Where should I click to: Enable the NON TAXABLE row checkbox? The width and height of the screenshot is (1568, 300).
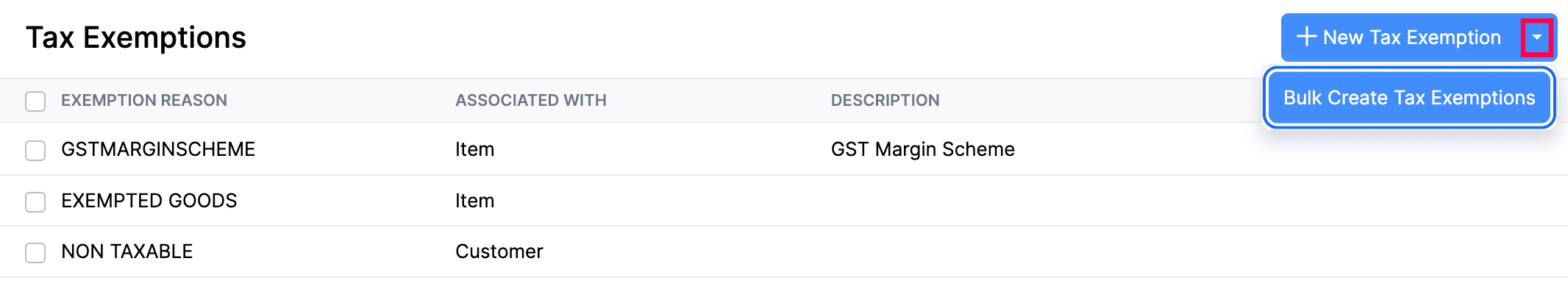coord(35,252)
